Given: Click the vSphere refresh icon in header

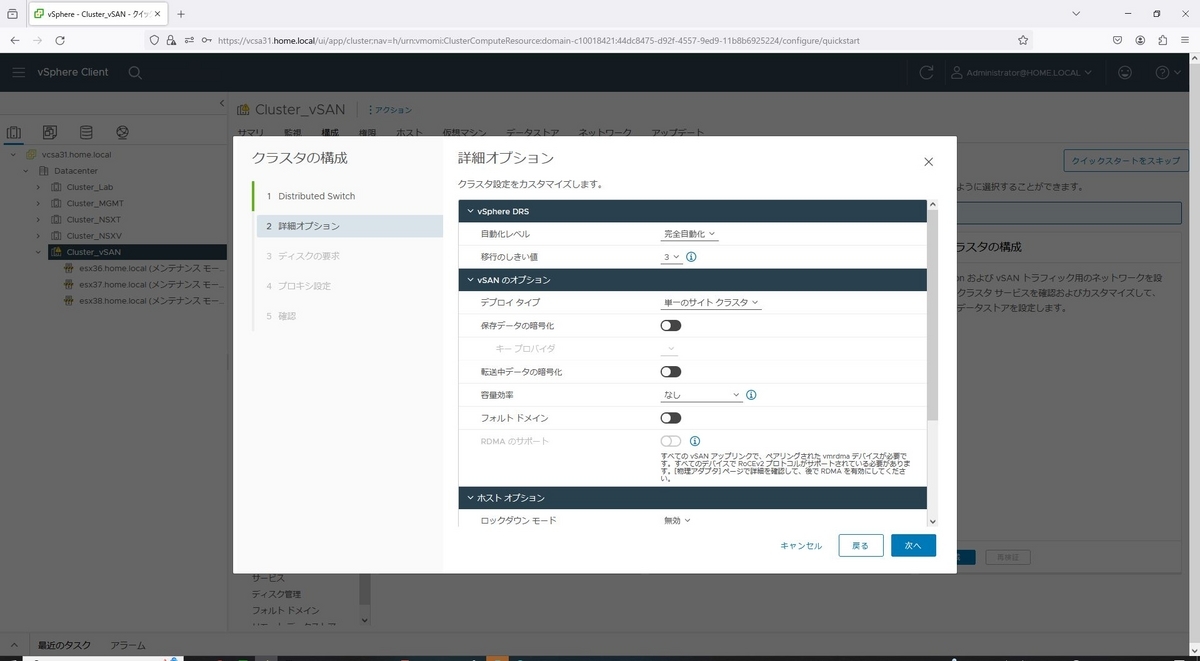Looking at the screenshot, I should 927,72.
